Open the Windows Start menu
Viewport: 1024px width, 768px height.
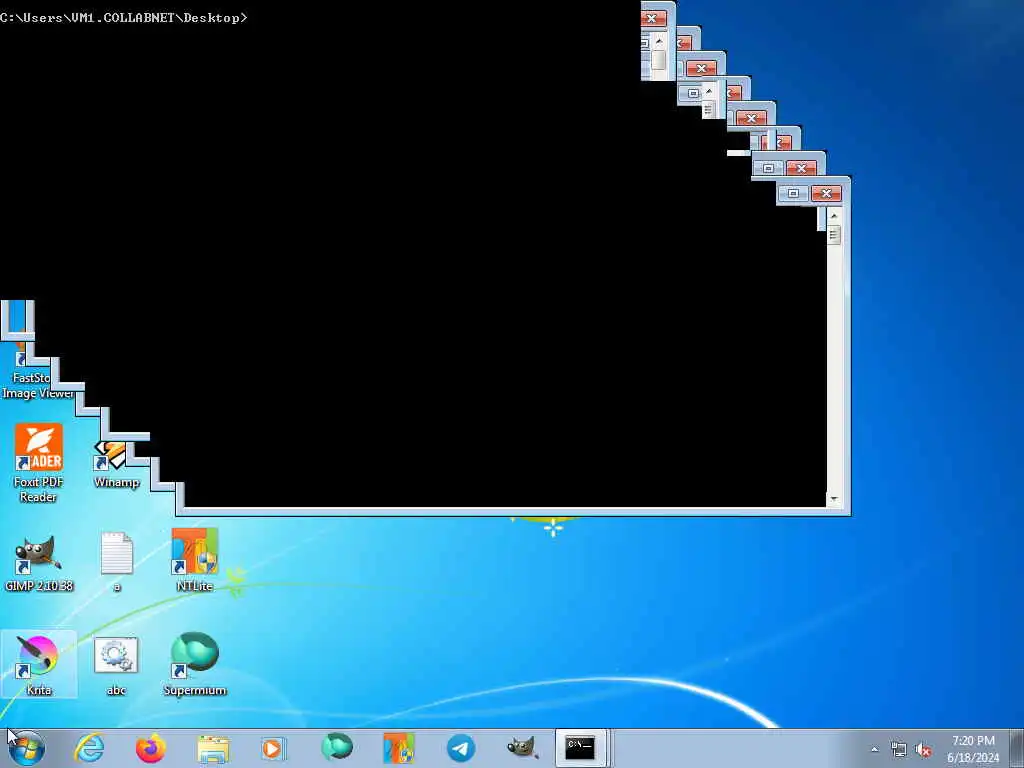[x=27, y=748]
